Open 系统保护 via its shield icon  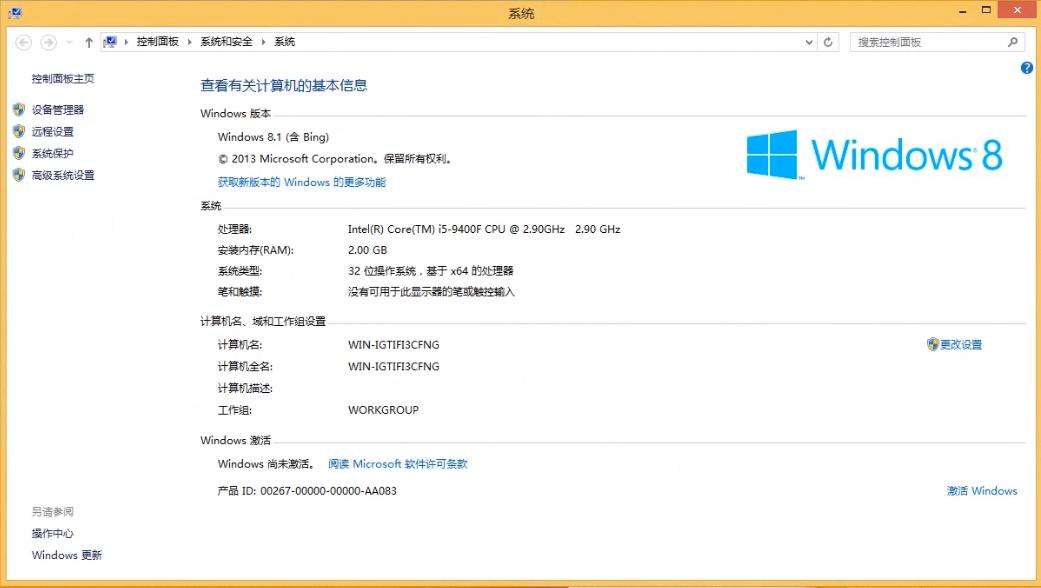19,152
